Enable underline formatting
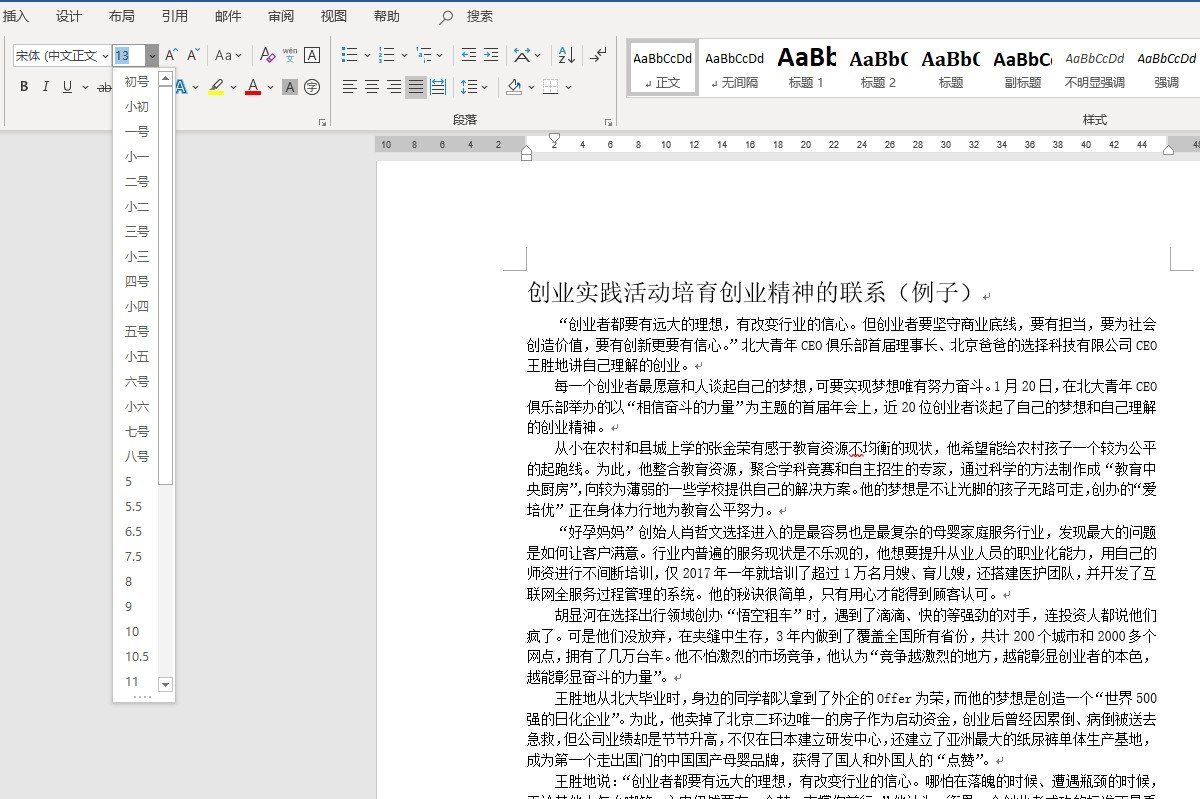 tap(67, 86)
